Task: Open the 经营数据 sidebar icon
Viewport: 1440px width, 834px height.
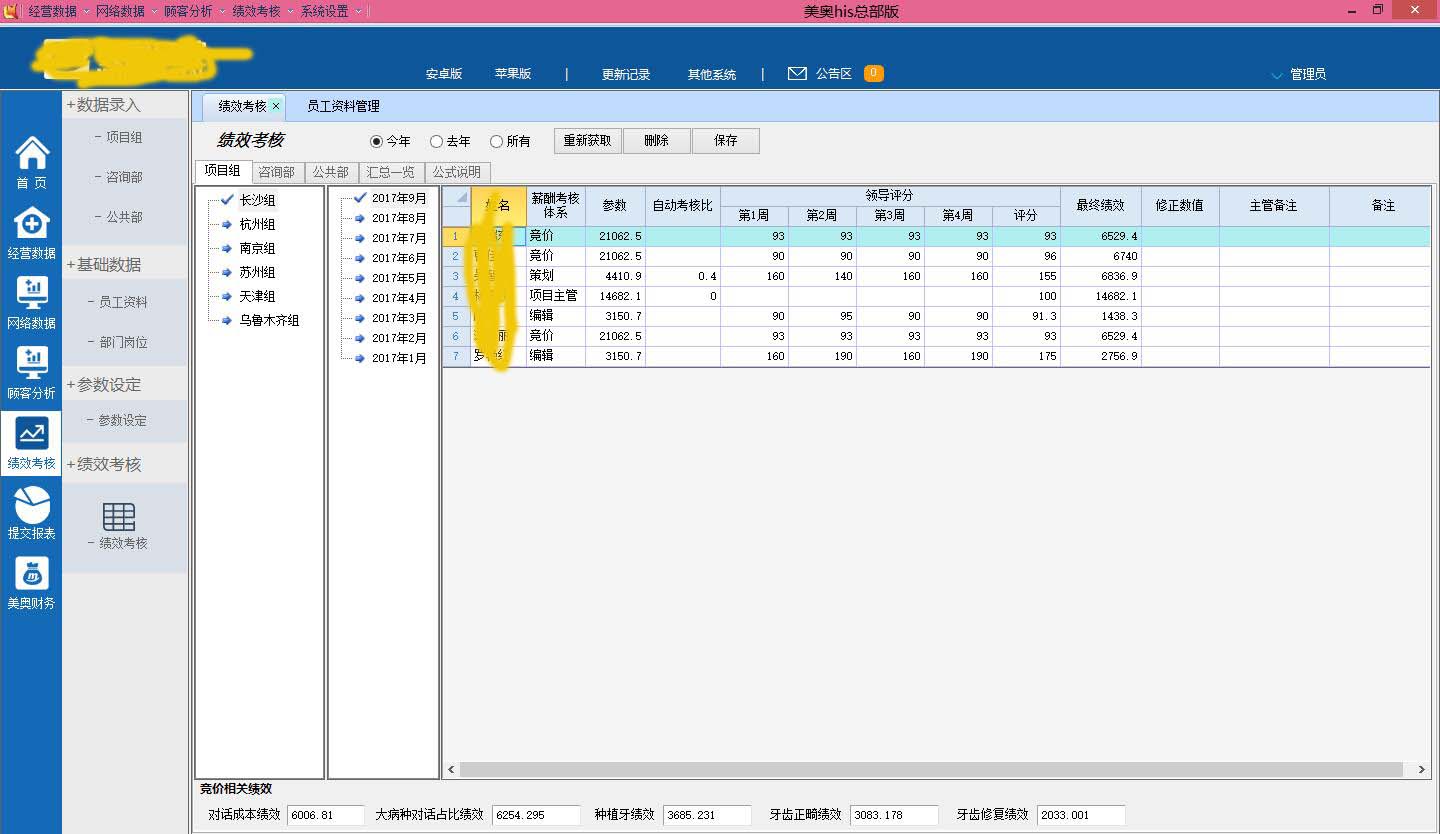Action: tap(32, 224)
